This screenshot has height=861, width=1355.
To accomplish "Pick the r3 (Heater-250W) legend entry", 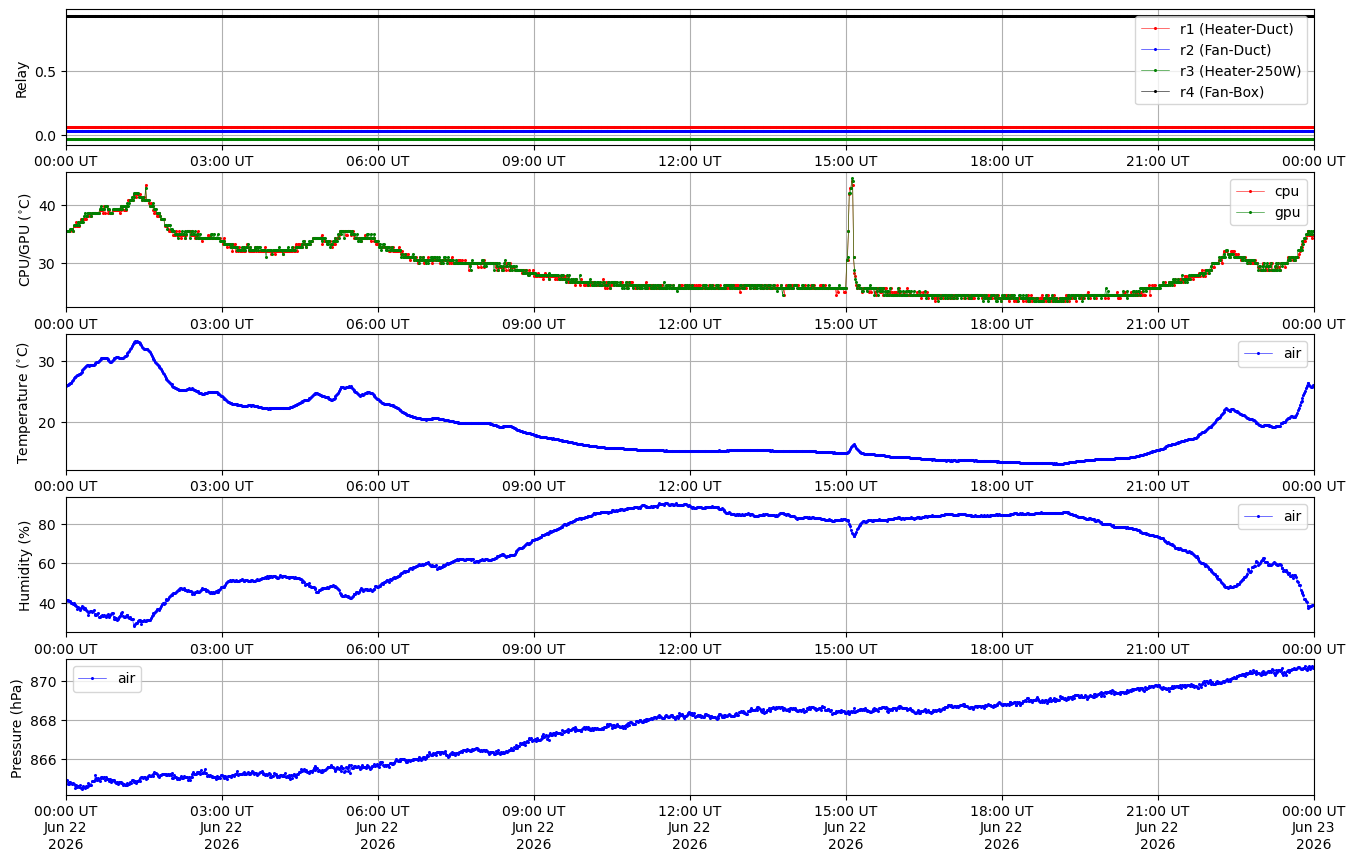I will coord(1222,71).
